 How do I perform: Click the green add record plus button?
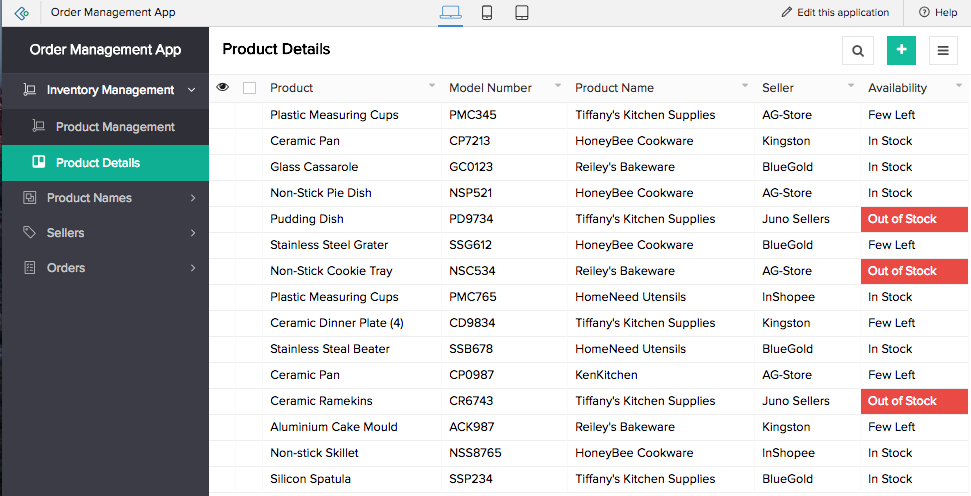(901, 50)
